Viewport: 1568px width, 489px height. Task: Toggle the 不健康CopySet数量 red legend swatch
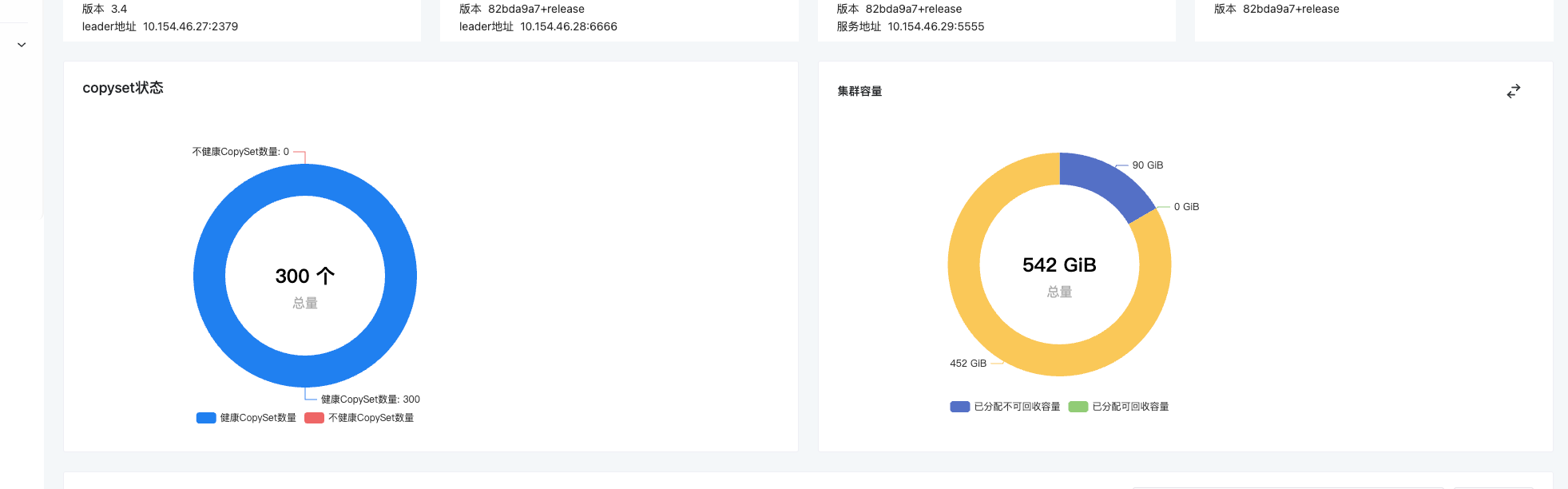tap(314, 418)
